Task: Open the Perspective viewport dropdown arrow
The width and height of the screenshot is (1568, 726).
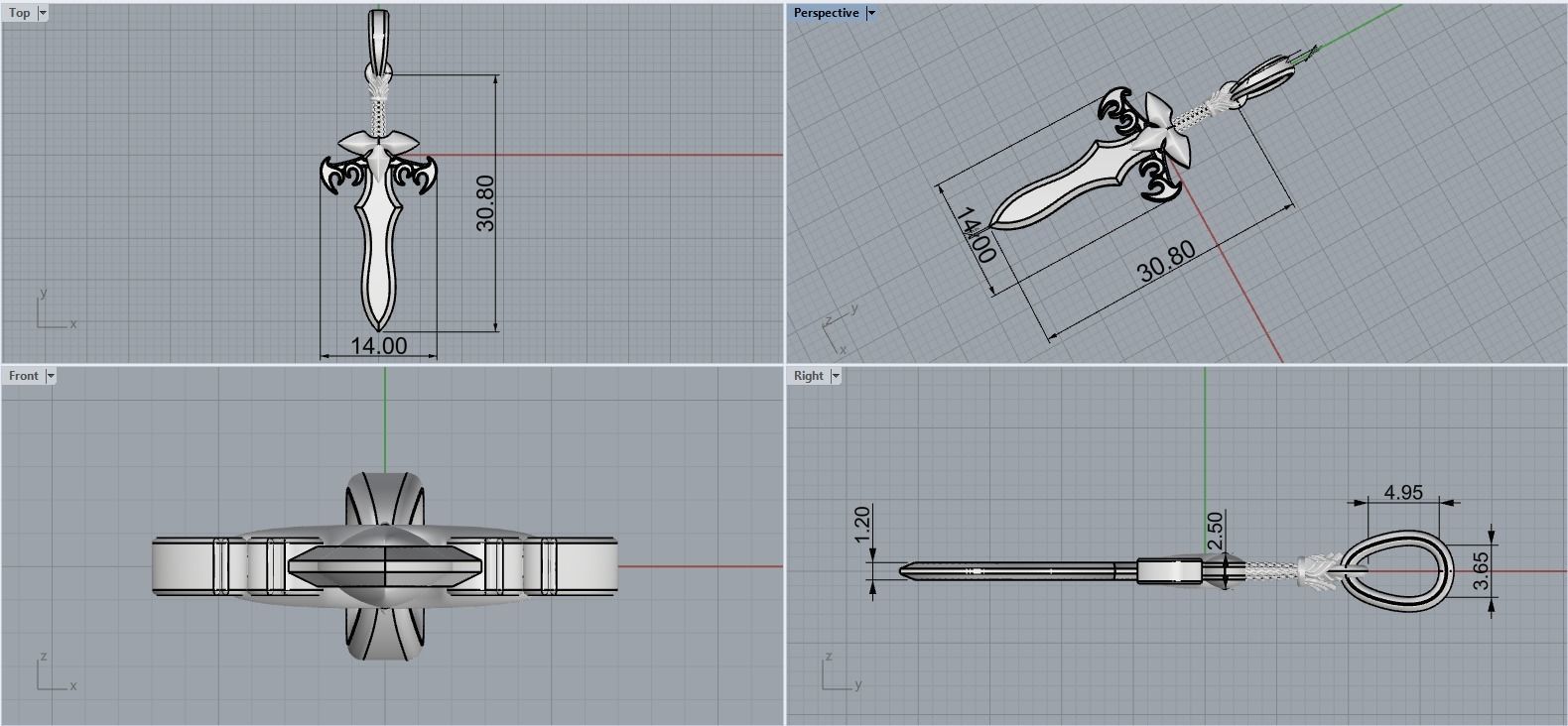Action: [x=871, y=13]
